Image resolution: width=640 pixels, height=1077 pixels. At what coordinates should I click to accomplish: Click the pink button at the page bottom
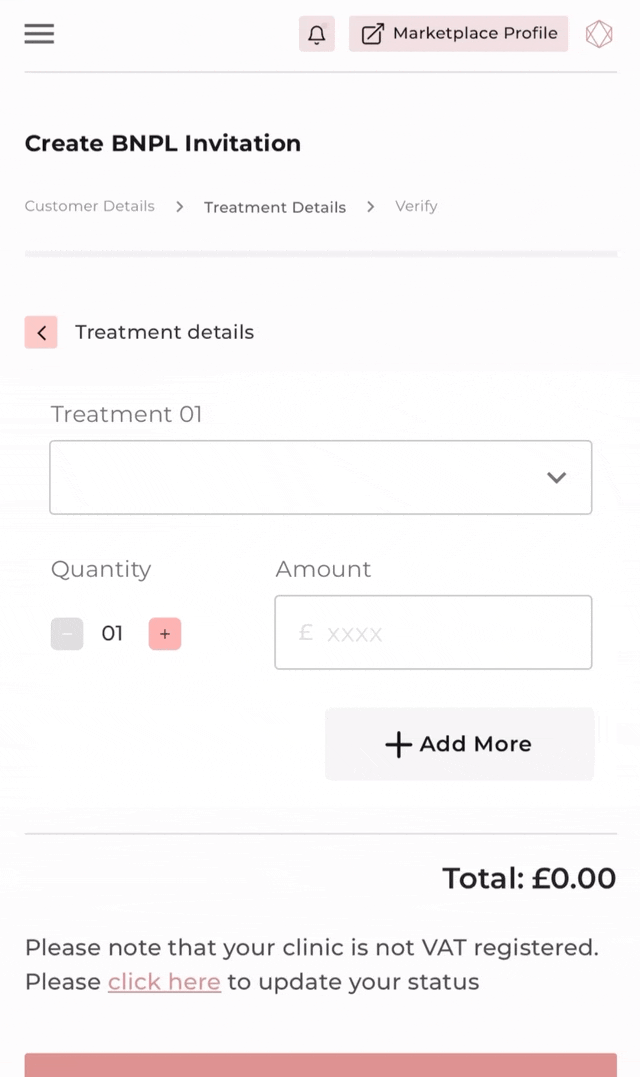click(x=321, y=1065)
